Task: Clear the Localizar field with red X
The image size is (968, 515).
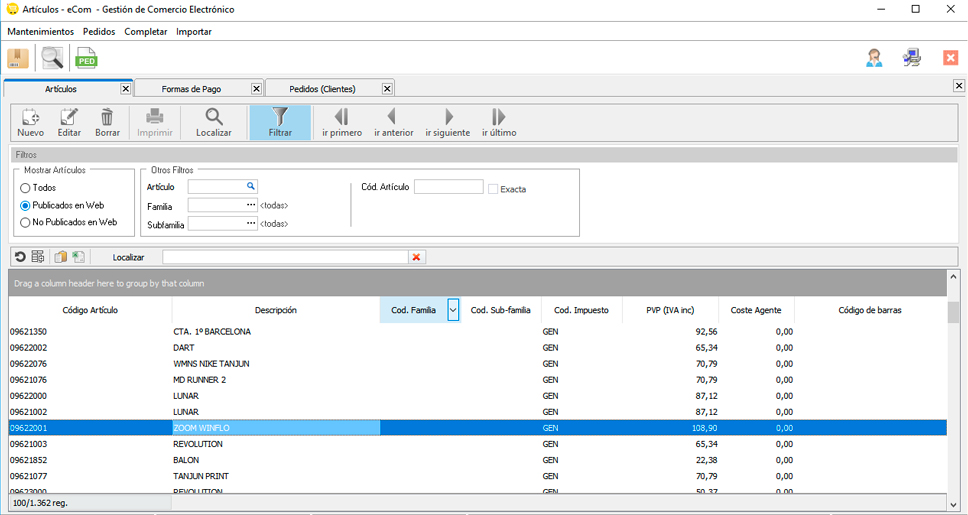Action: click(x=416, y=257)
